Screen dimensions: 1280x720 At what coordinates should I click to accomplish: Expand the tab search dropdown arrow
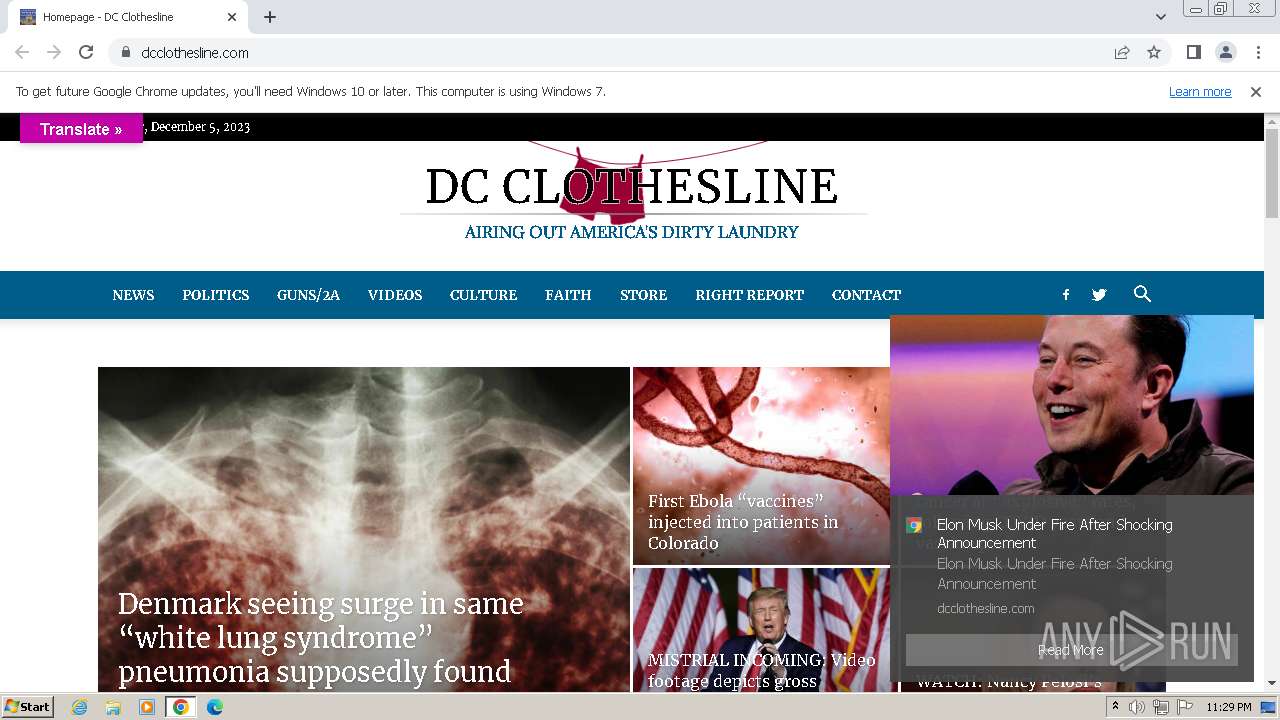click(1160, 17)
